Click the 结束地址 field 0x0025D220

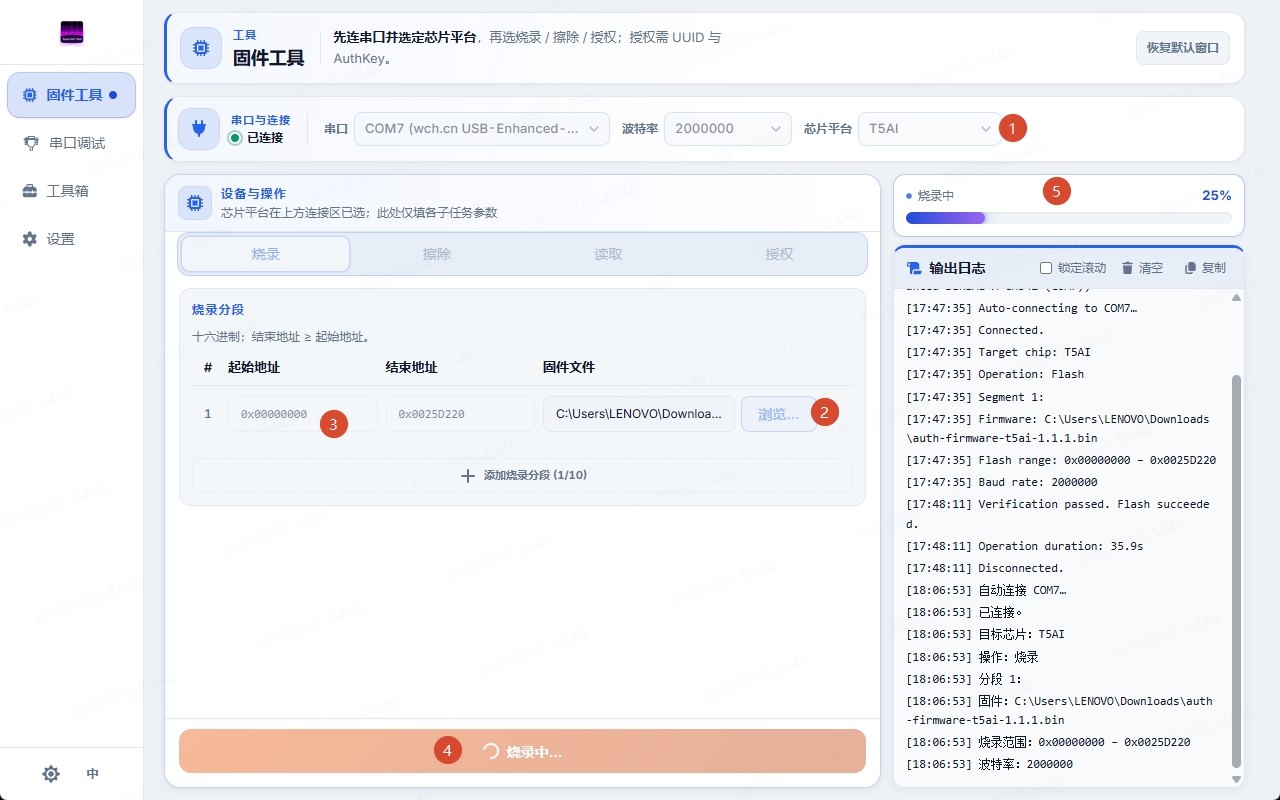tap(460, 414)
